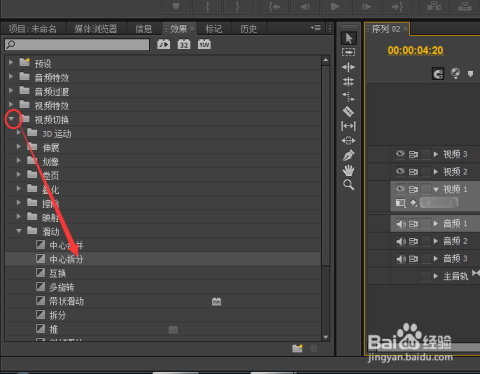
Task: Select the Hand tool
Action: coord(349,170)
